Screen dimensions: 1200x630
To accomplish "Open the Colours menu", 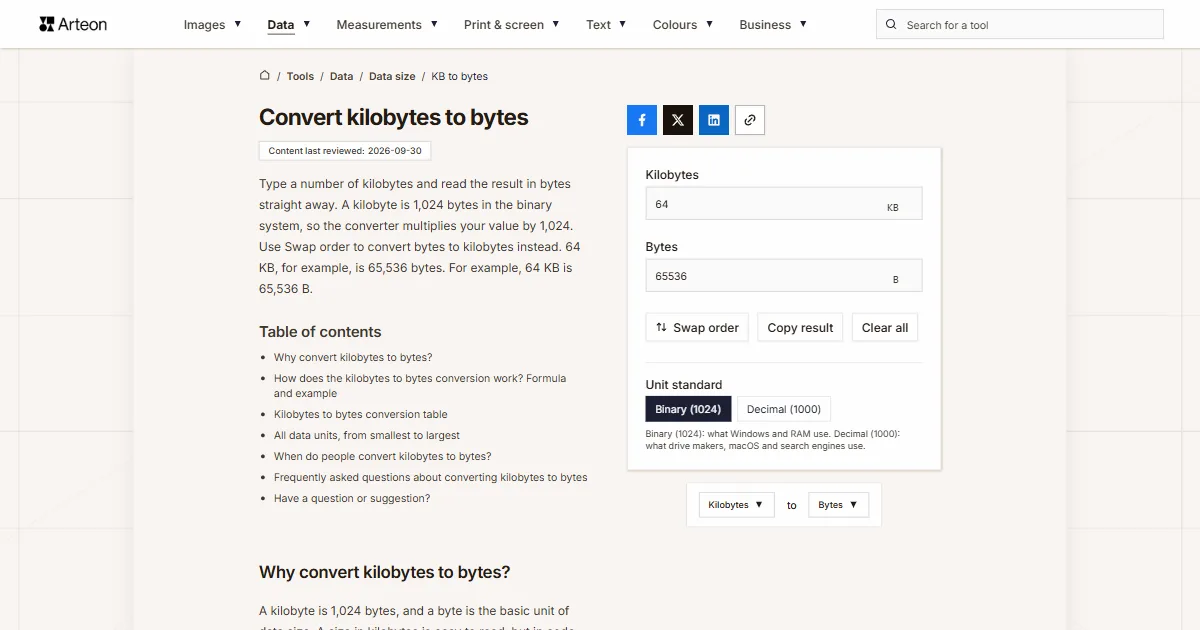I will pos(683,25).
